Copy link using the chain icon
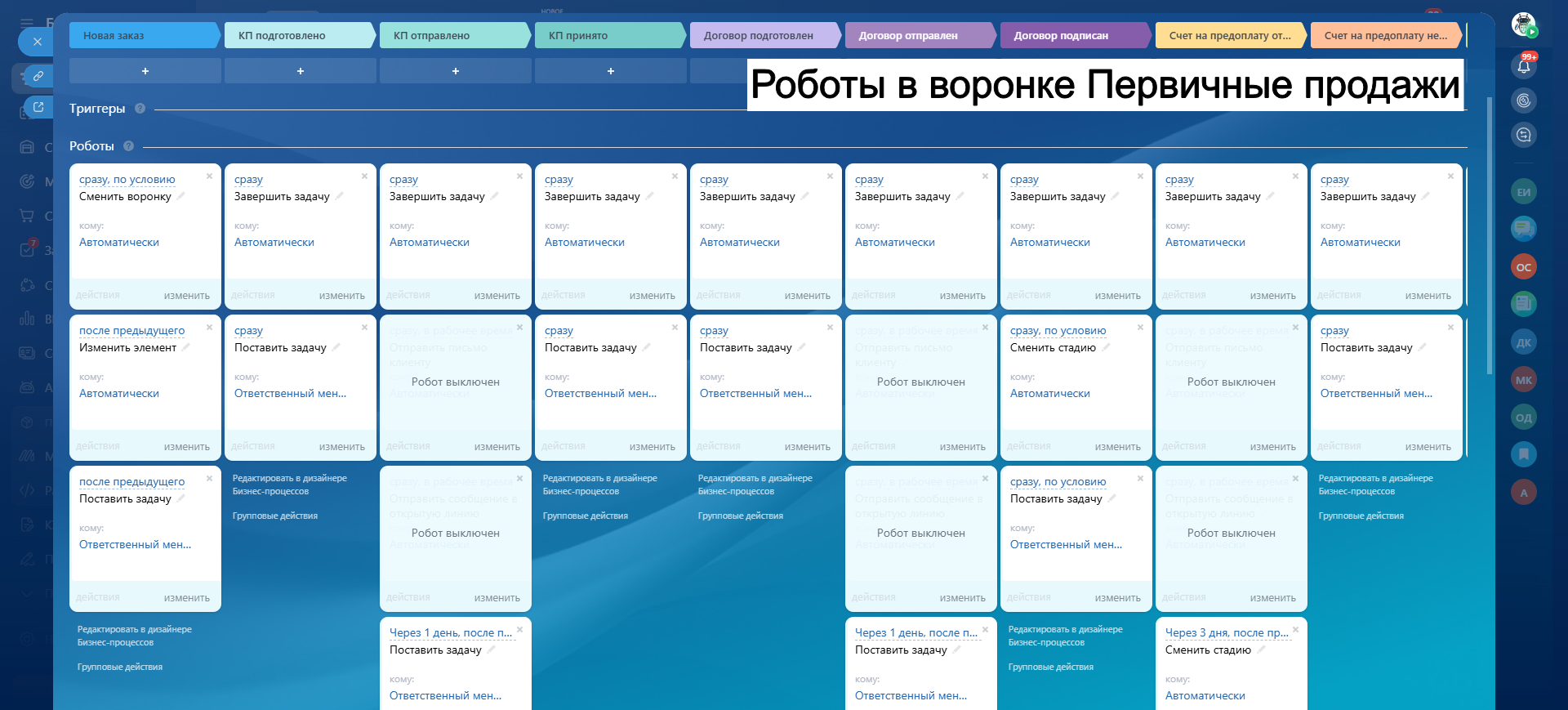The width and height of the screenshot is (1568, 710). (x=38, y=76)
